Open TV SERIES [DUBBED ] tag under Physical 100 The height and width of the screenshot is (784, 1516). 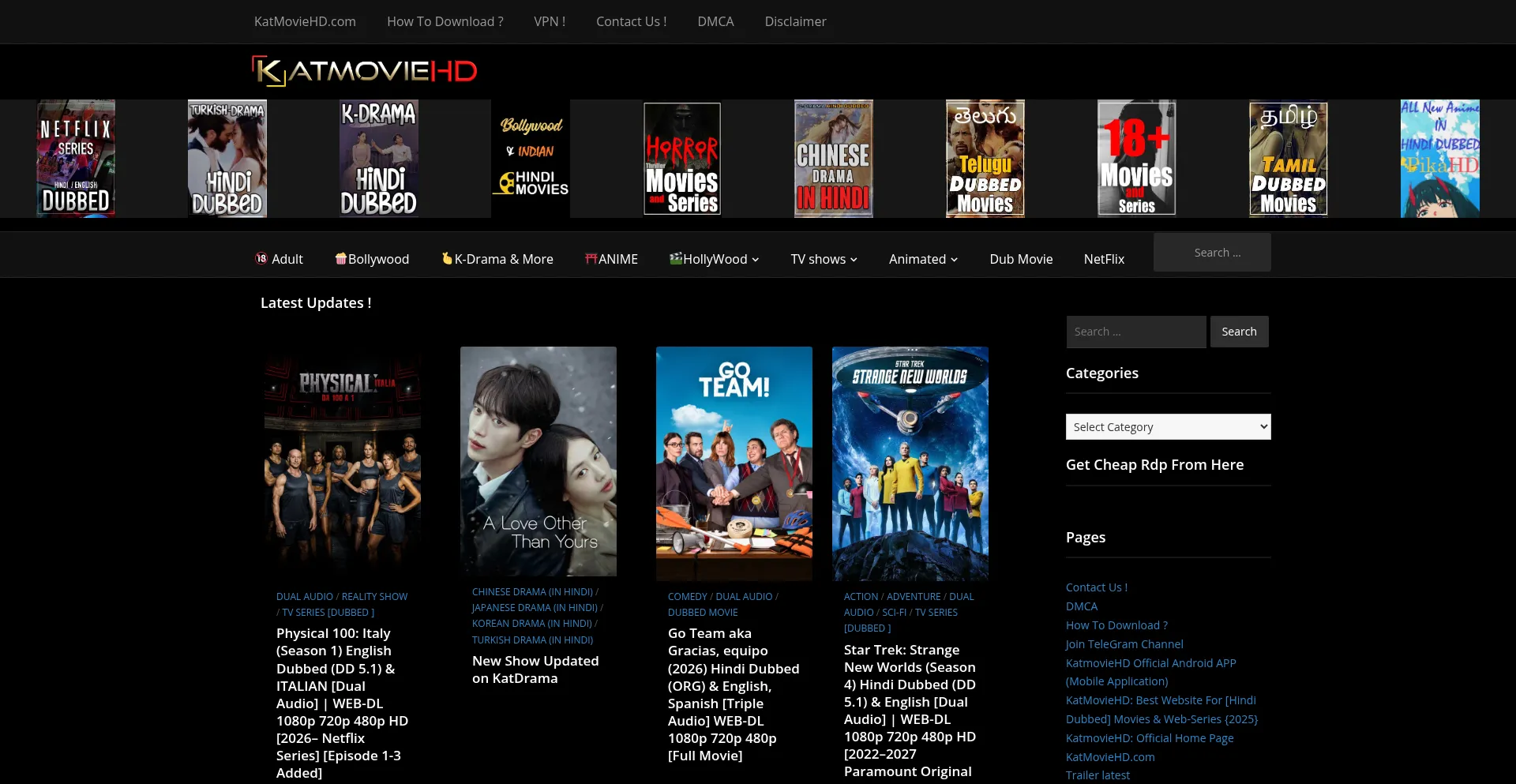point(328,613)
